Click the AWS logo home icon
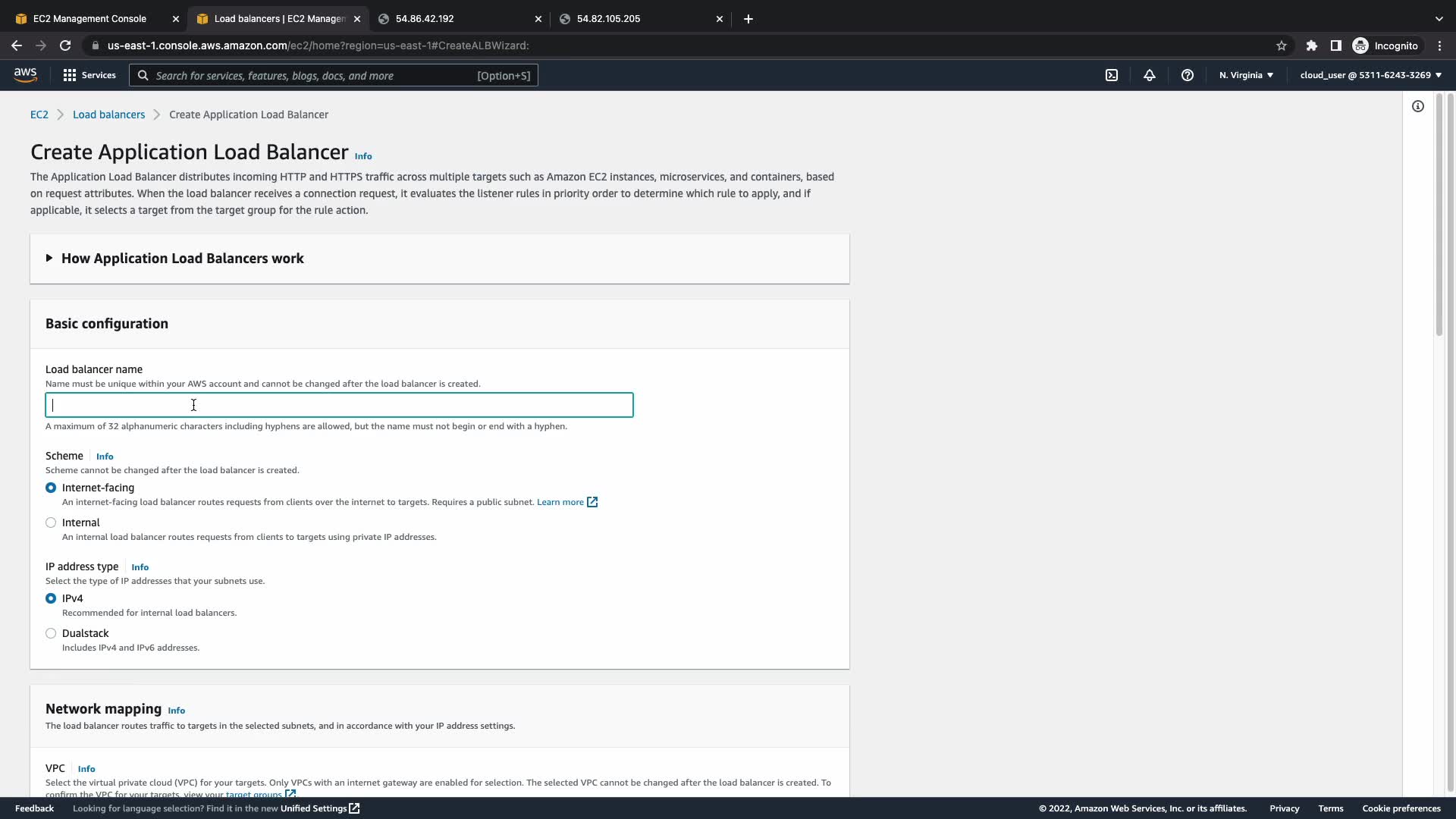1456x819 pixels. (x=25, y=75)
